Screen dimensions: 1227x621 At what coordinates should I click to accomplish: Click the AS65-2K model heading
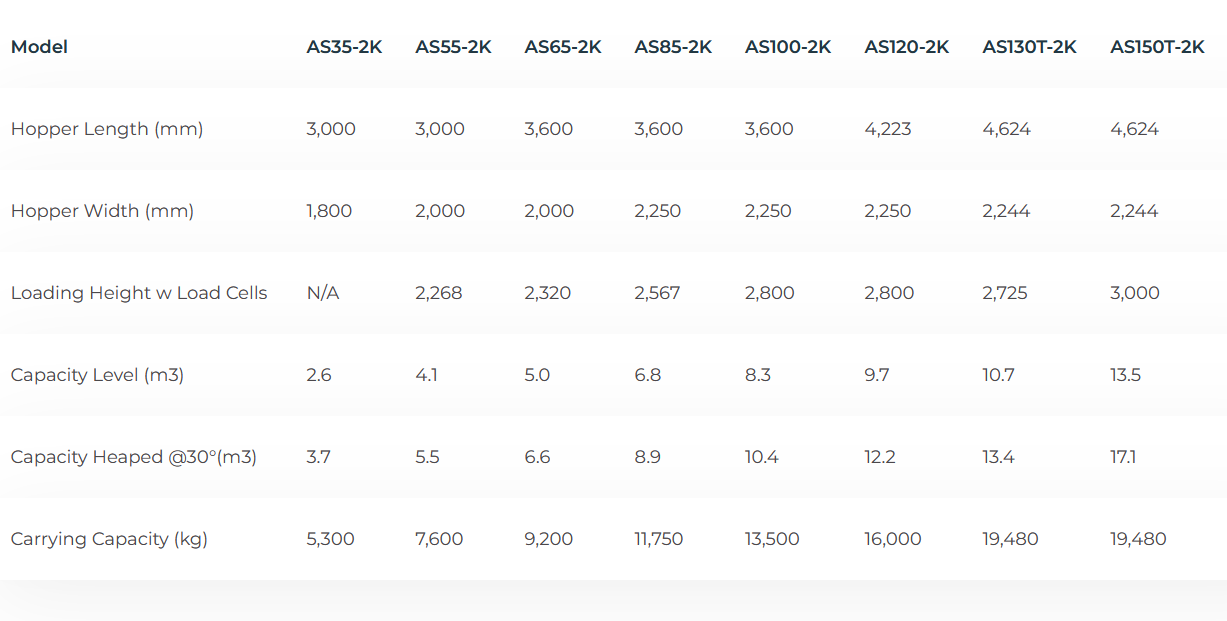tap(563, 47)
